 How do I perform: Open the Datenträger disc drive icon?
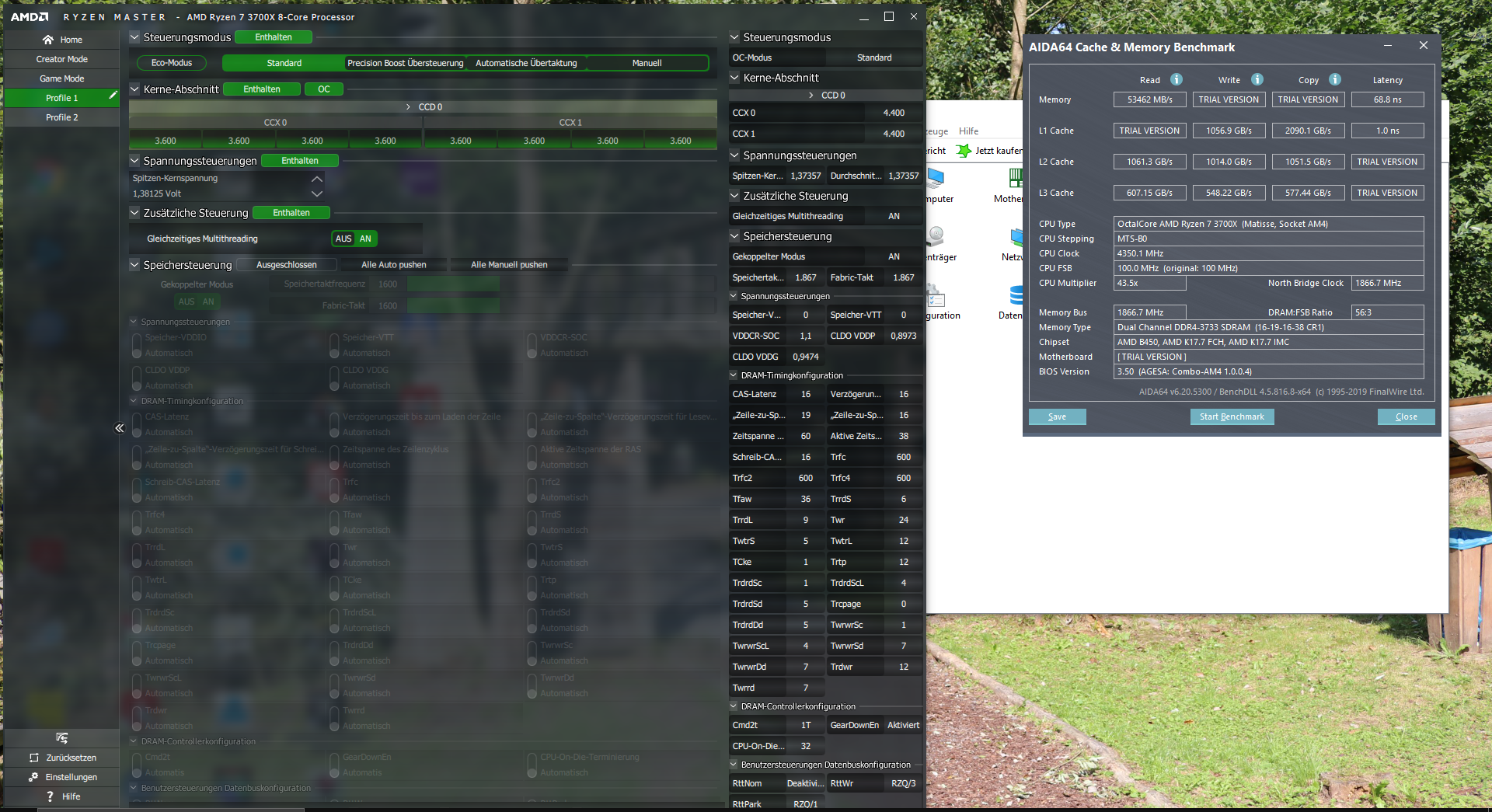tap(936, 236)
